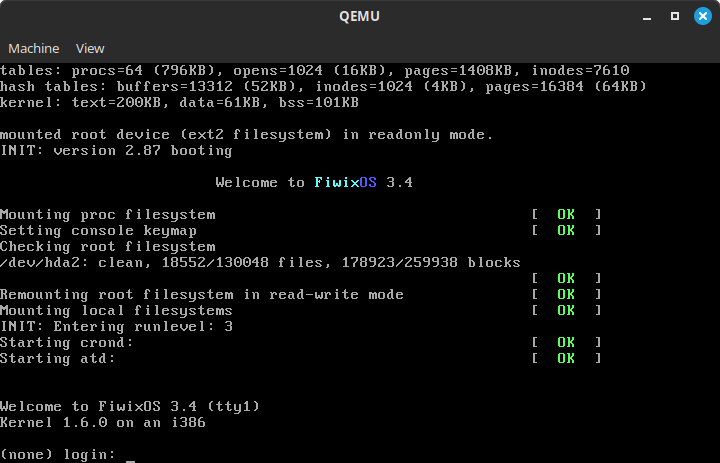Click OK status for Starting atd
Image resolution: width=720 pixels, height=463 pixels.
point(566,358)
